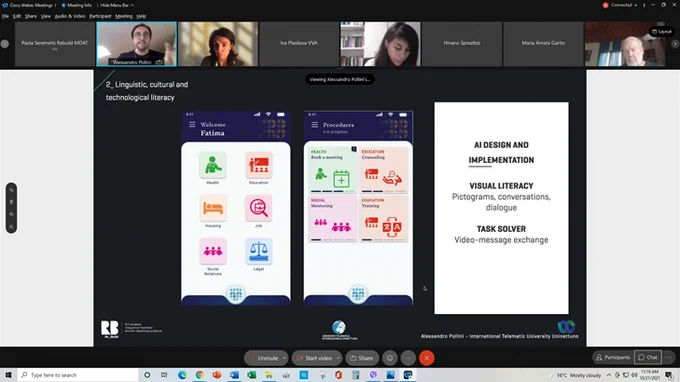Open the Participants panel
This screenshot has width=680, height=382.
613,357
